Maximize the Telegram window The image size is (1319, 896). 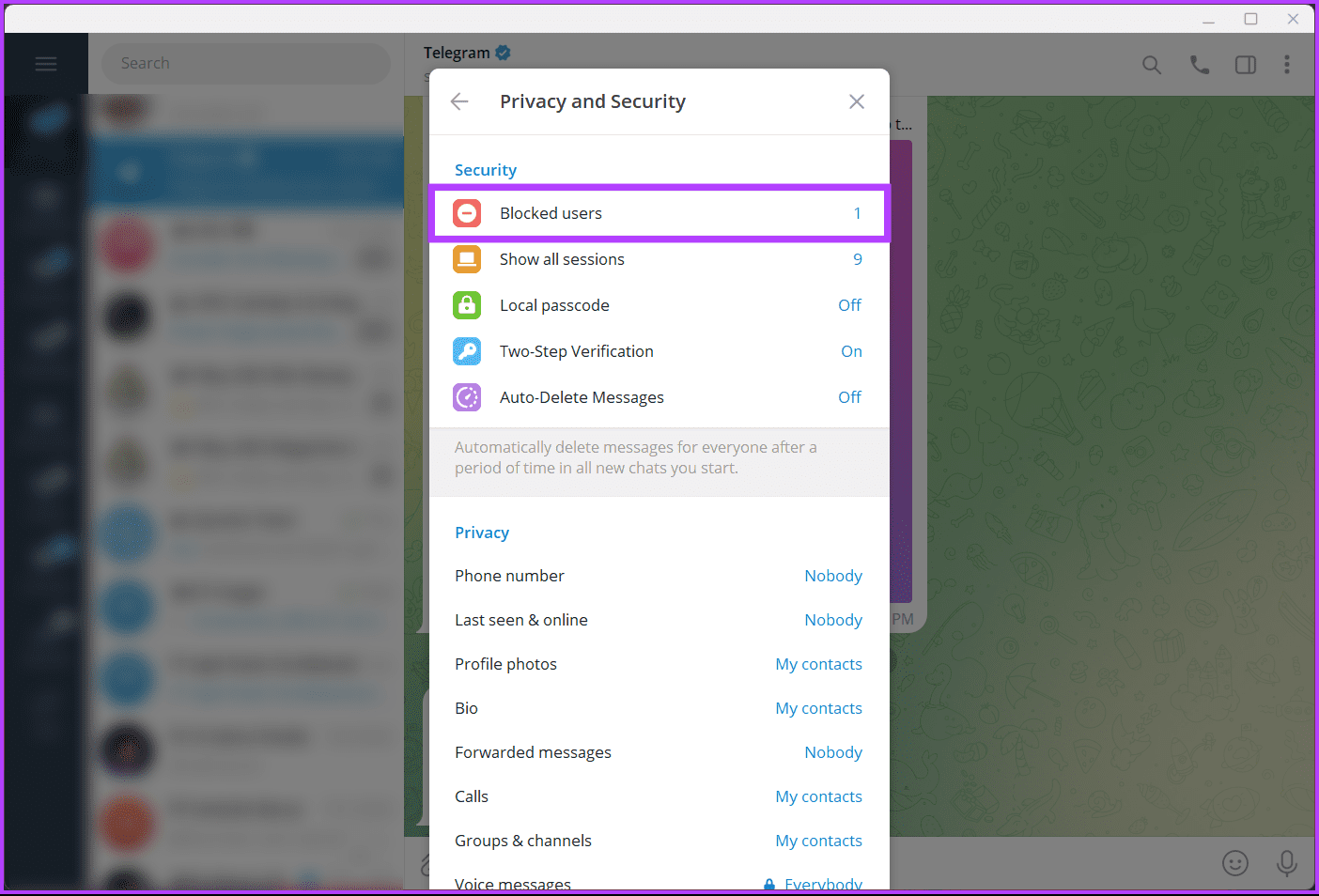tap(1251, 19)
